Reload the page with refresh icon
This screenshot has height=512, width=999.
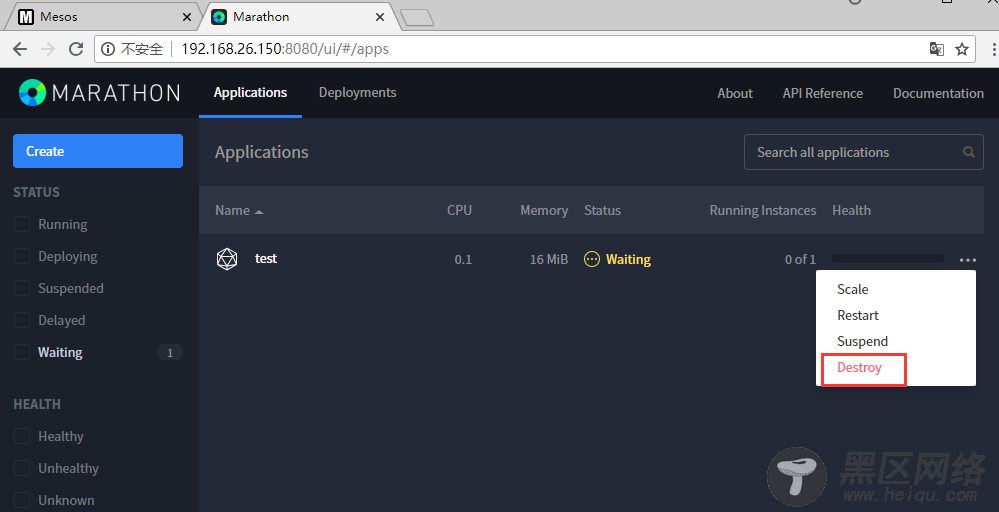tap(76, 49)
